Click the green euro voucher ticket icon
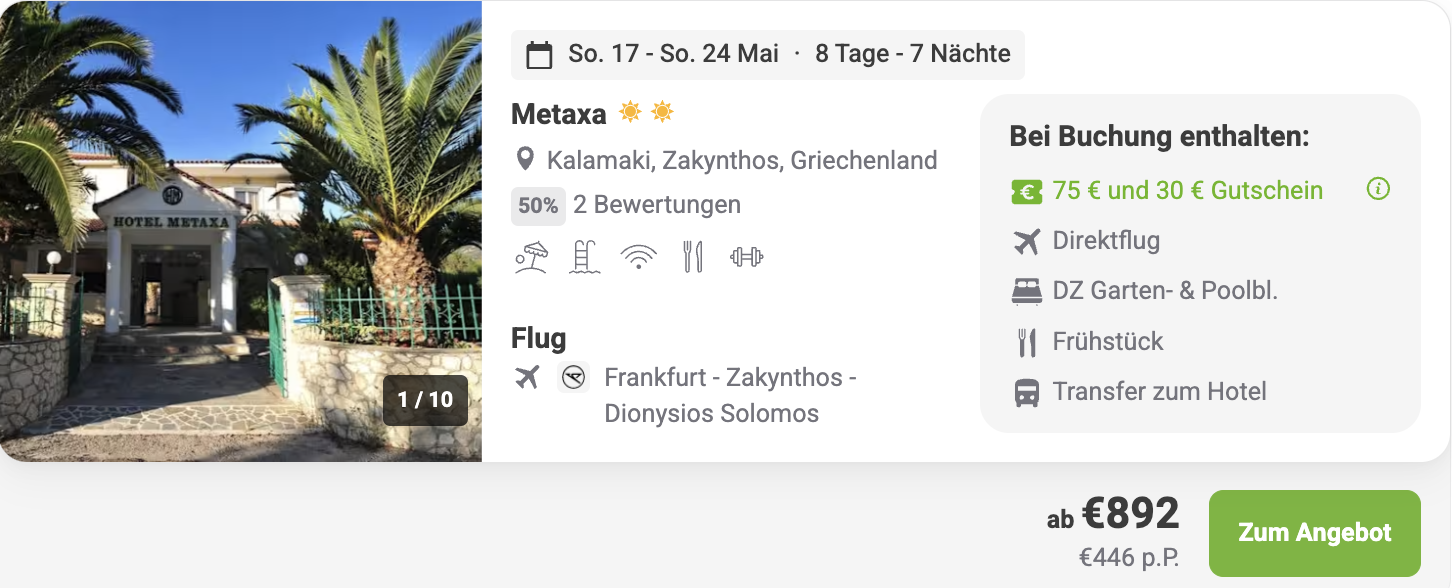1452x588 pixels. (x=1026, y=191)
